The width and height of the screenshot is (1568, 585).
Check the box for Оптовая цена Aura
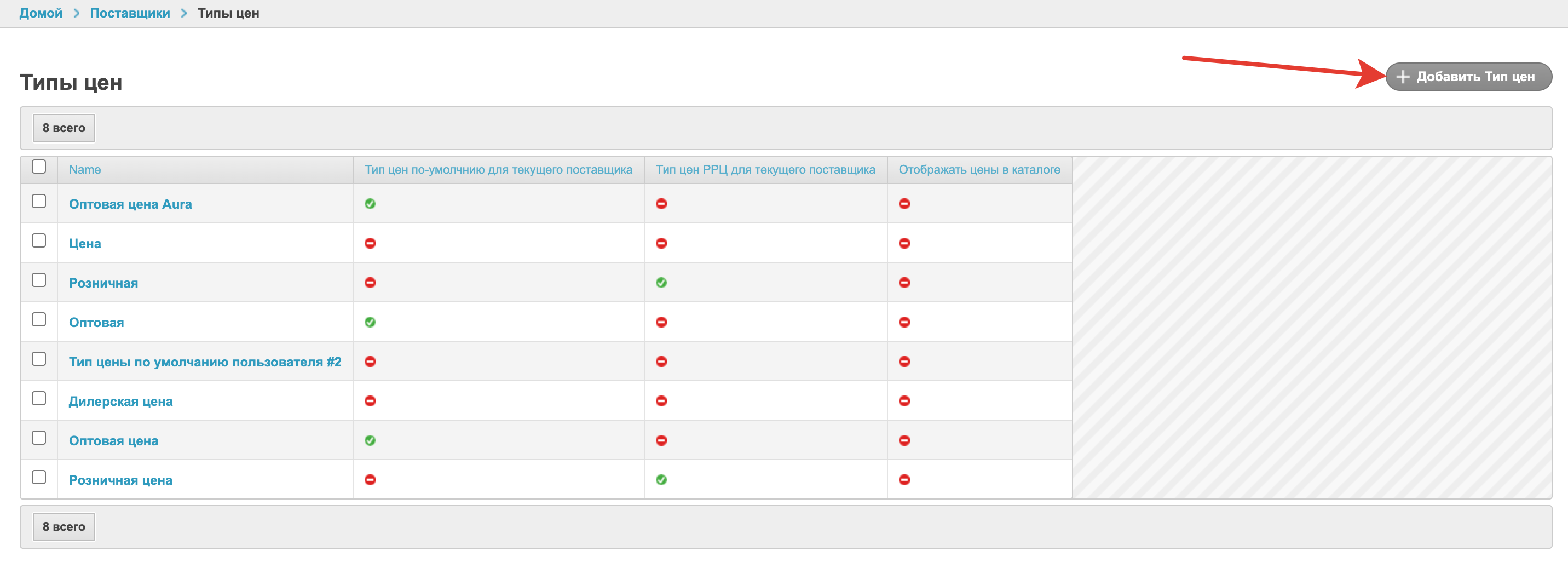(39, 202)
